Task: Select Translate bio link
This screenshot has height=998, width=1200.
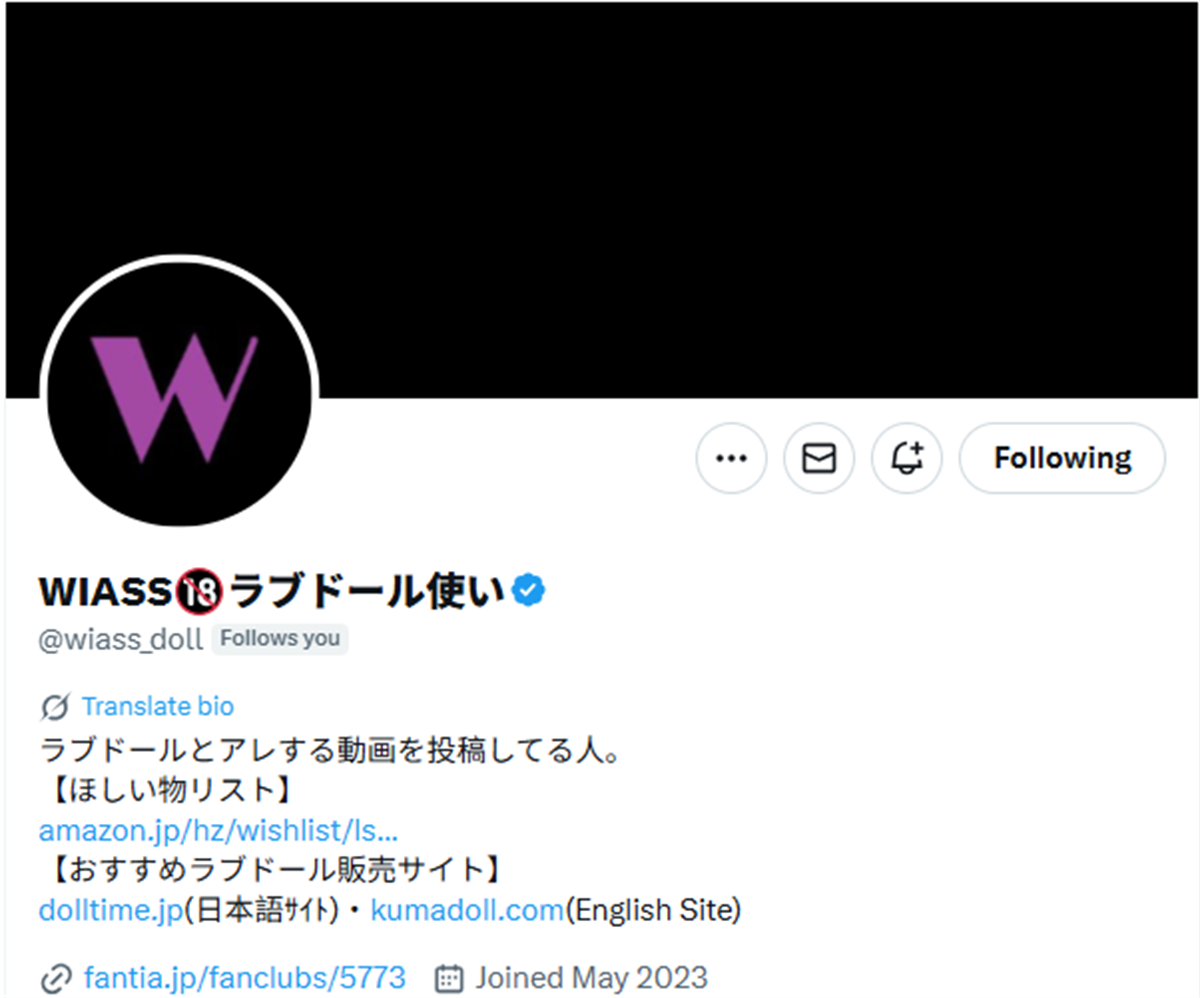Action: pyautogui.click(x=157, y=707)
